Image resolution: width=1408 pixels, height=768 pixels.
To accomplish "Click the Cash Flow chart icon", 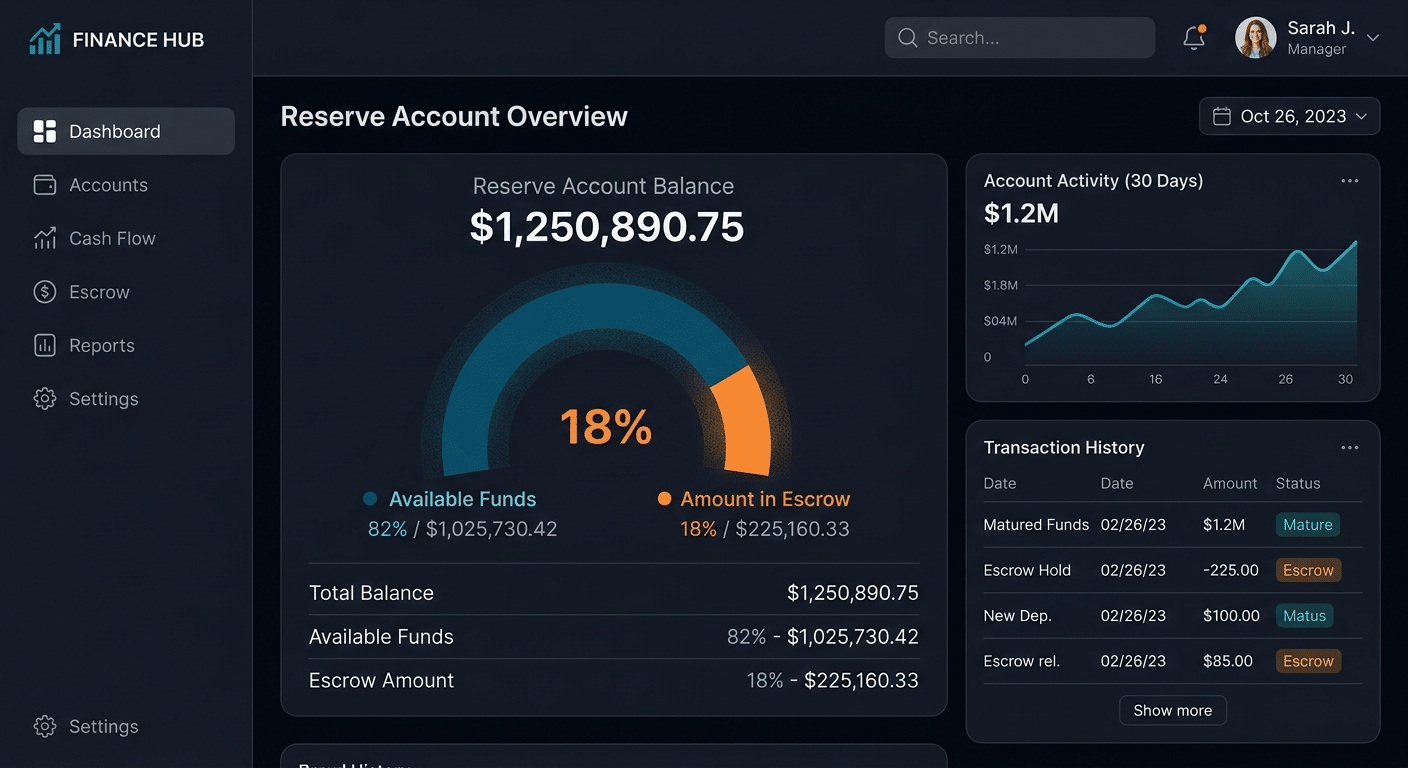I will pyautogui.click(x=45, y=238).
